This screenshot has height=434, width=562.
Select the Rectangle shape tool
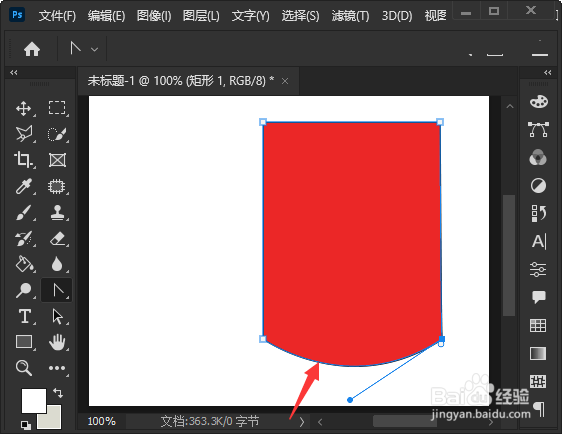24,342
